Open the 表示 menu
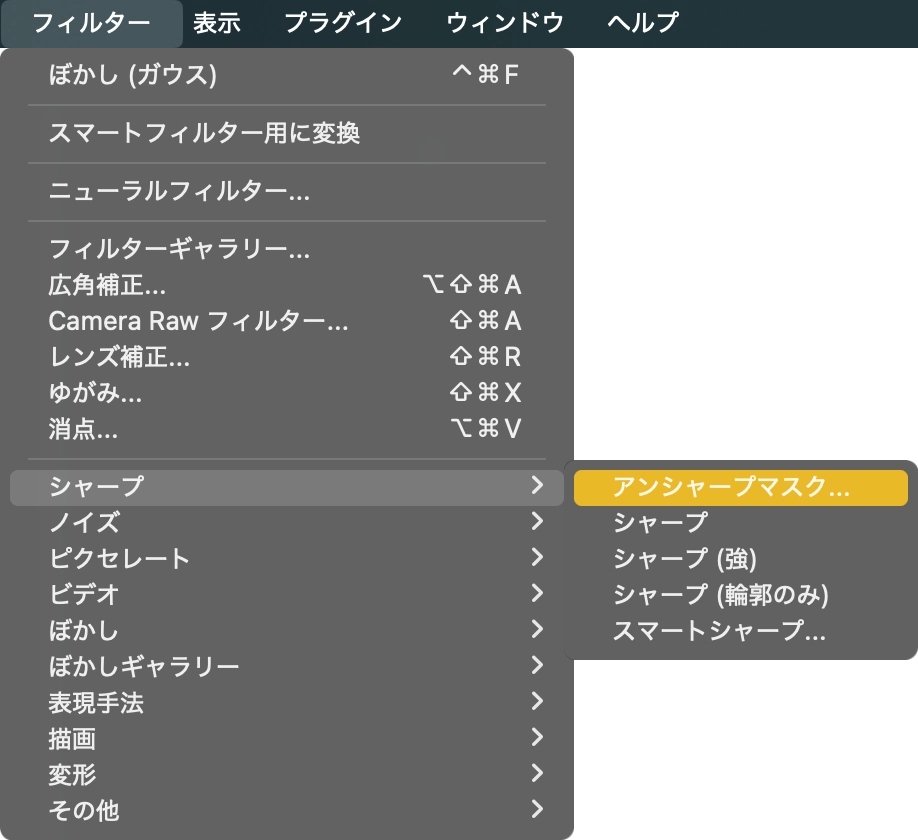This screenshot has height=840, width=918. (217, 22)
